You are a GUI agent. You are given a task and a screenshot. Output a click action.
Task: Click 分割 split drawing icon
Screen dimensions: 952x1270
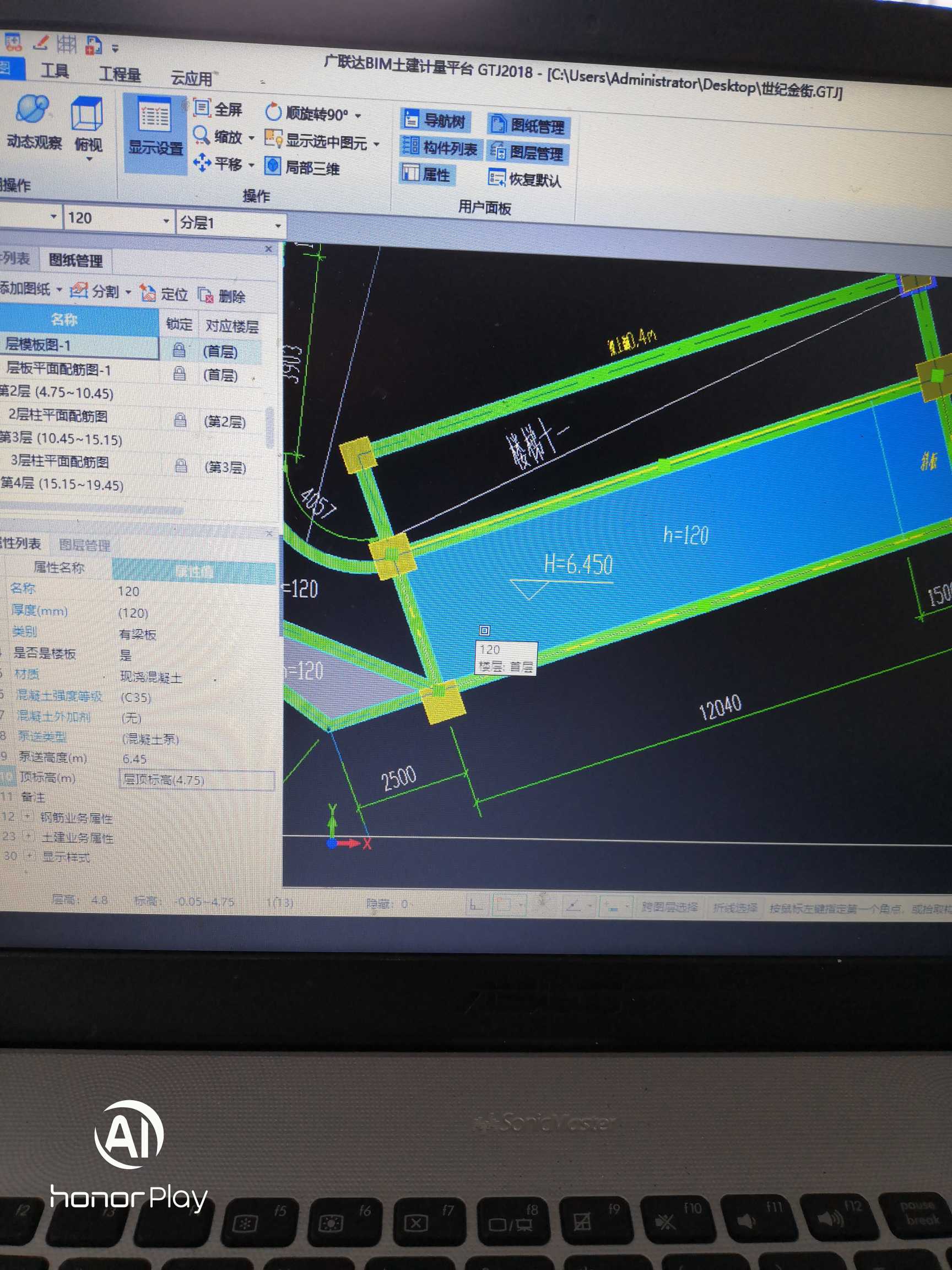click(x=95, y=290)
